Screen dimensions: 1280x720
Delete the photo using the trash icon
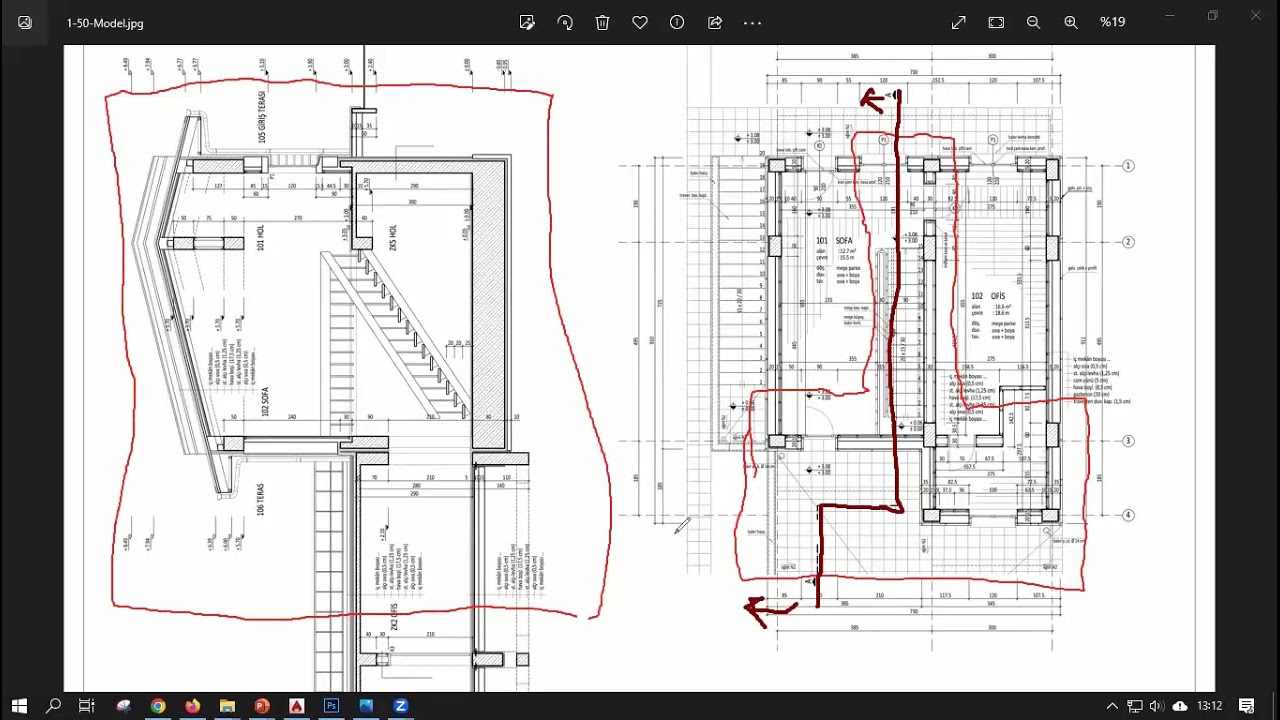tap(602, 22)
